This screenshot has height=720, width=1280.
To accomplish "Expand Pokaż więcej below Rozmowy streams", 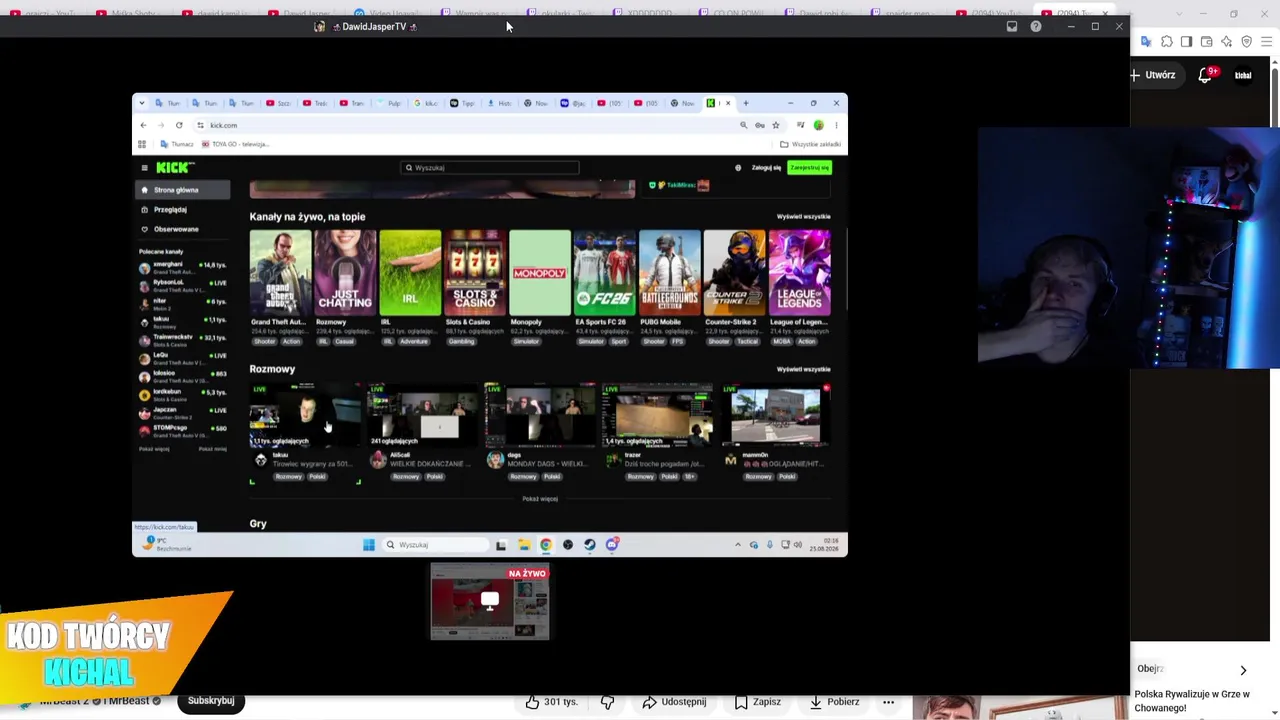I will tap(540, 499).
